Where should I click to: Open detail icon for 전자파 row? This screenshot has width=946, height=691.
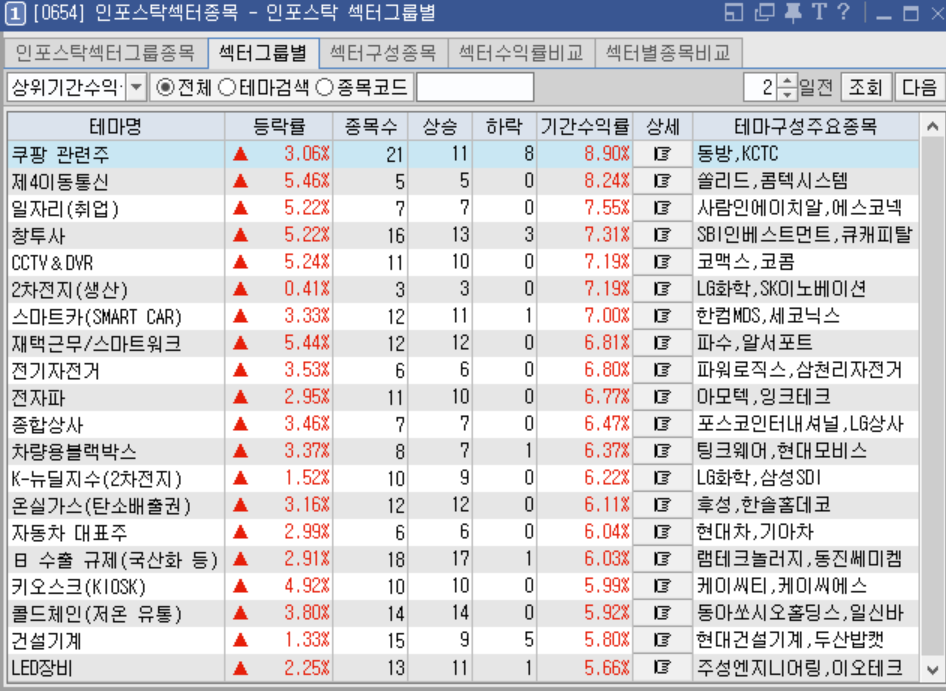pyautogui.click(x=662, y=397)
